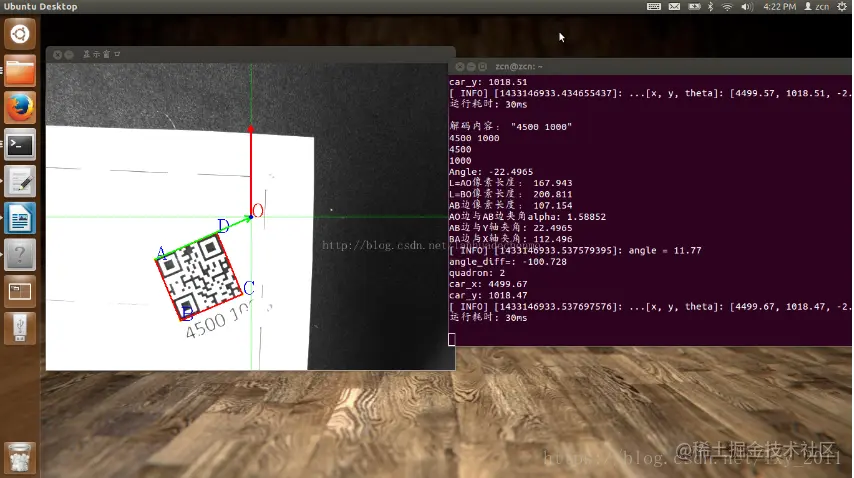This screenshot has height=478, width=854.
Task: Maximize the zcn@zcn terminal window
Action: point(483,66)
